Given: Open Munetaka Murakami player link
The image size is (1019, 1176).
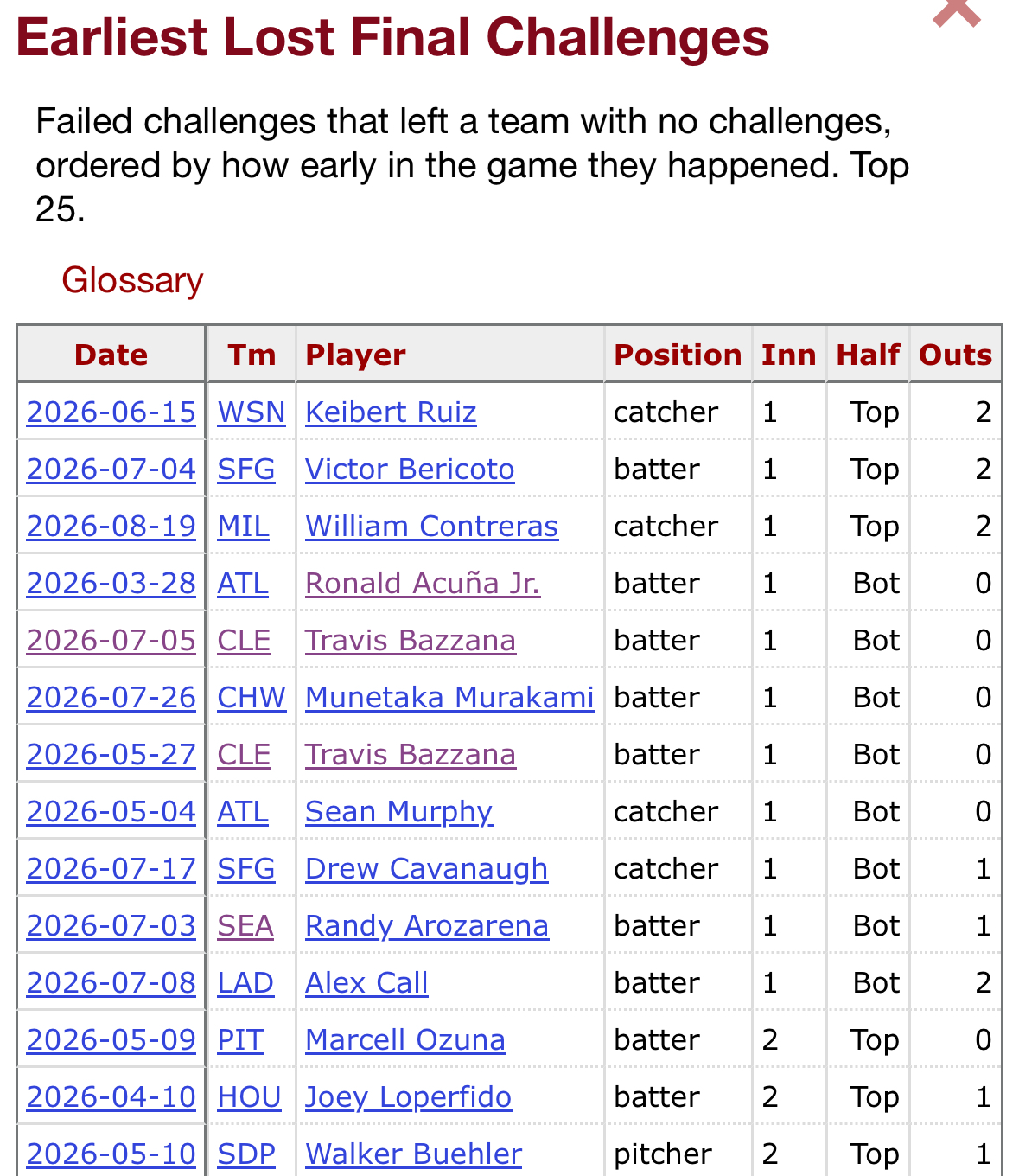Looking at the screenshot, I should click(449, 698).
